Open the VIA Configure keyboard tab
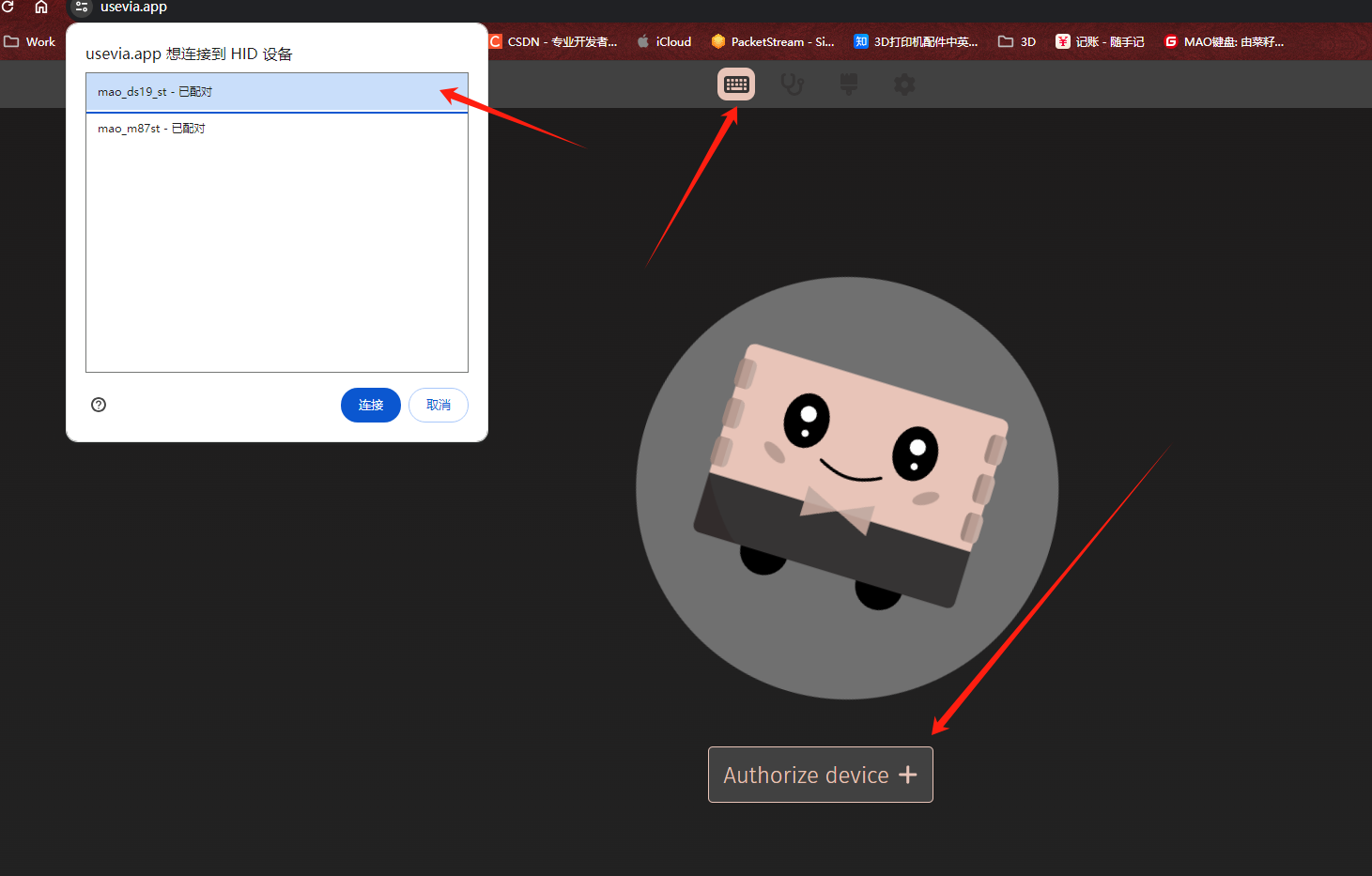This screenshot has height=876, width=1372. tap(736, 85)
